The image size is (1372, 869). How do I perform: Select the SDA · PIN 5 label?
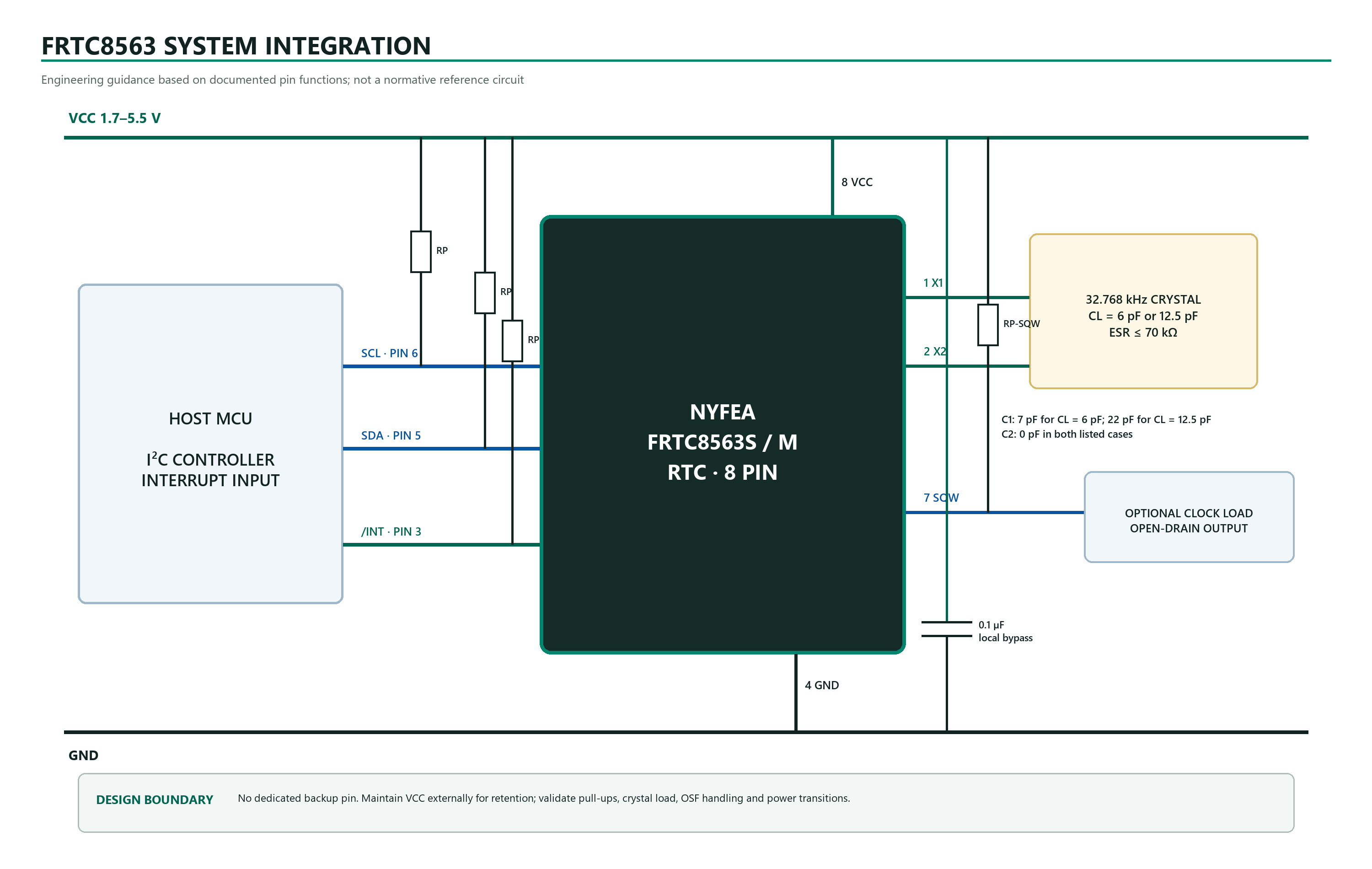pos(391,435)
